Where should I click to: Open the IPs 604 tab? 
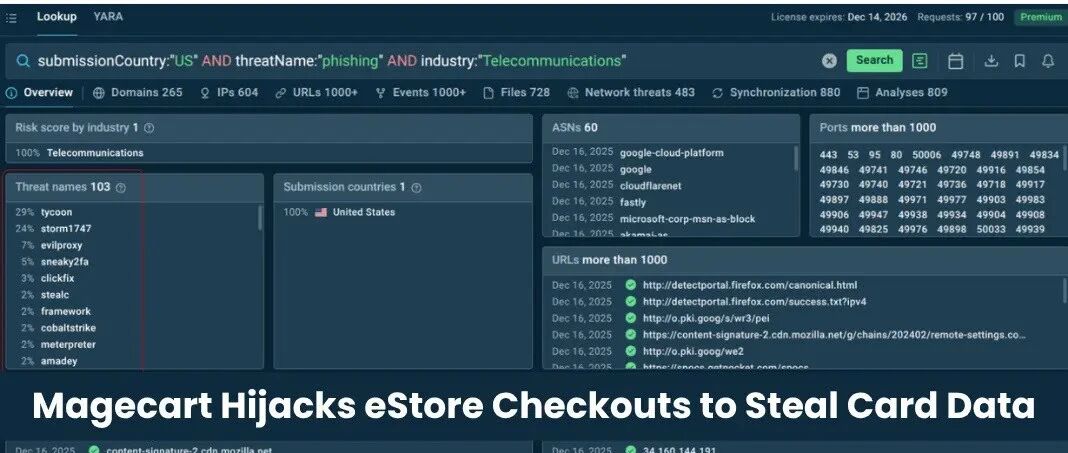coord(229,93)
